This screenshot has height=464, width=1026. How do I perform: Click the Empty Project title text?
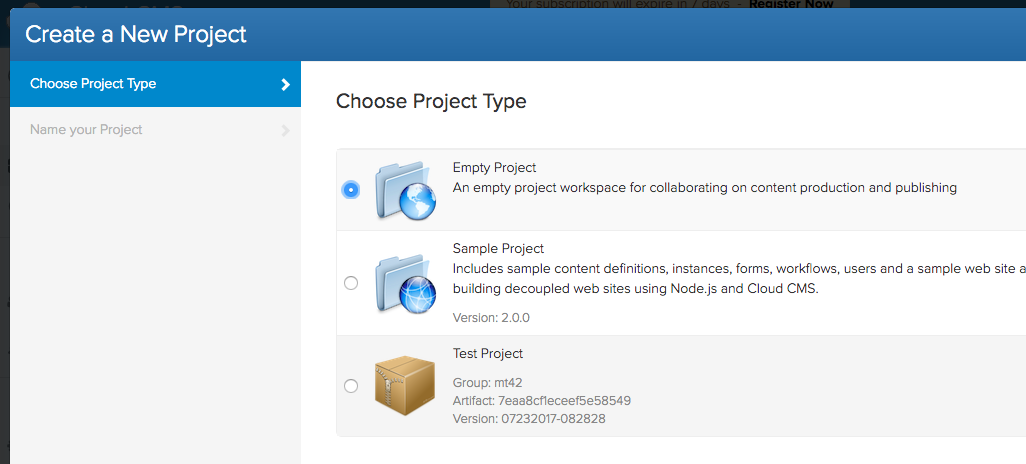click(x=494, y=168)
